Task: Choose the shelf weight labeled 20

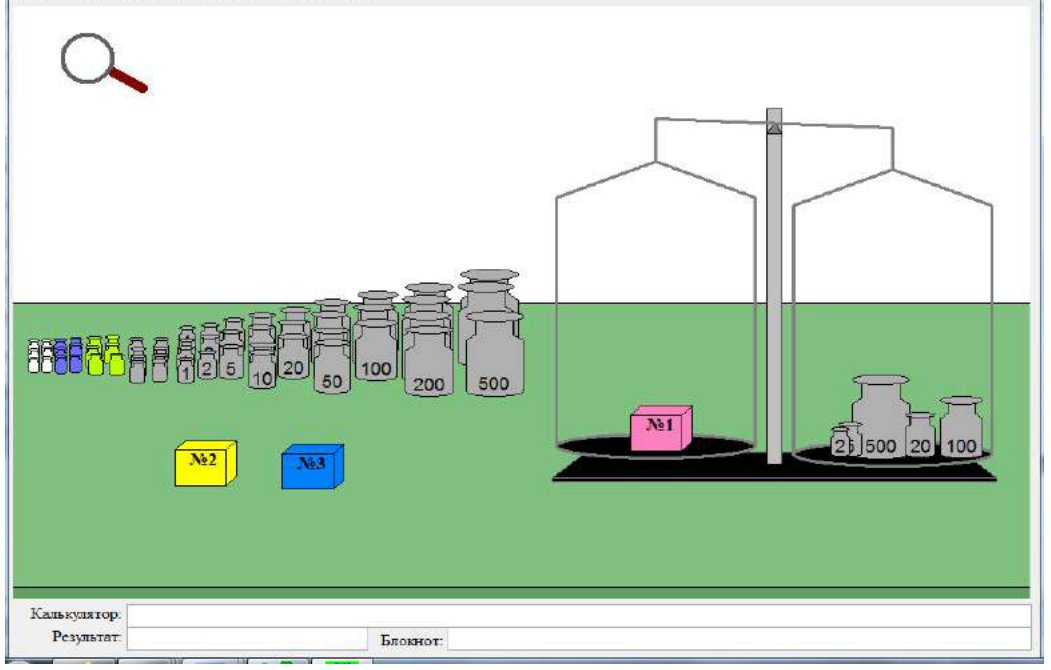Action: [293, 358]
